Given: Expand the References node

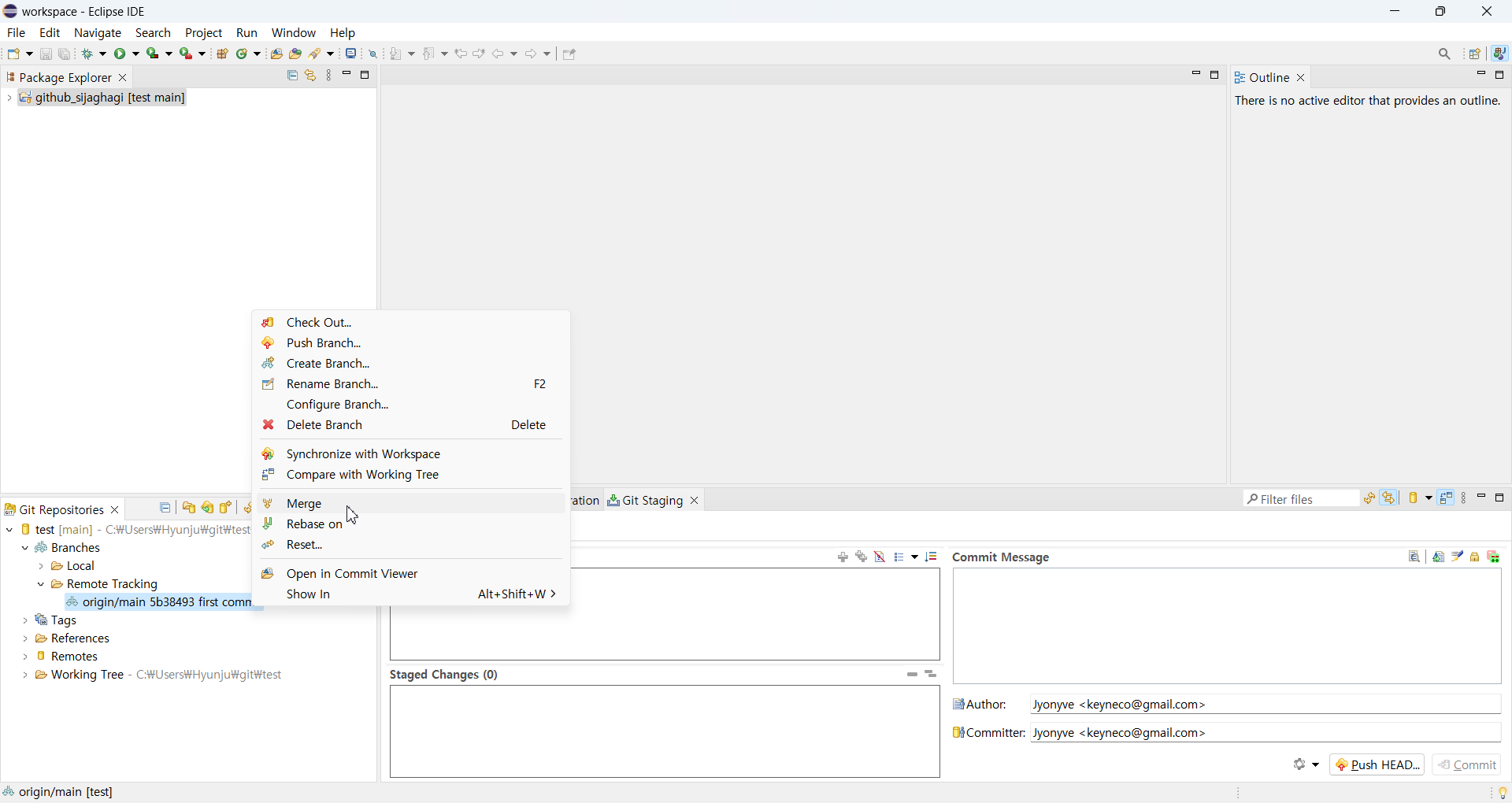Looking at the screenshot, I should tap(25, 638).
